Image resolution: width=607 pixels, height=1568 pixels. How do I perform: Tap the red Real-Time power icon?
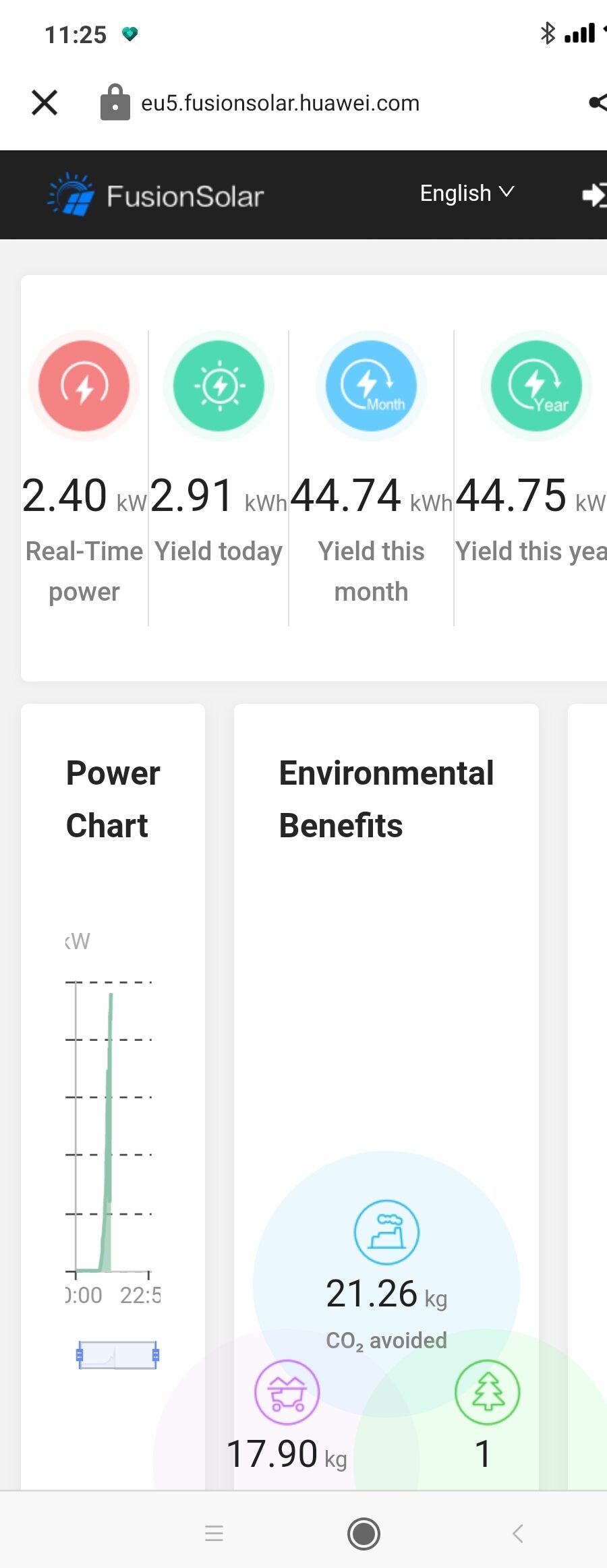[84, 386]
